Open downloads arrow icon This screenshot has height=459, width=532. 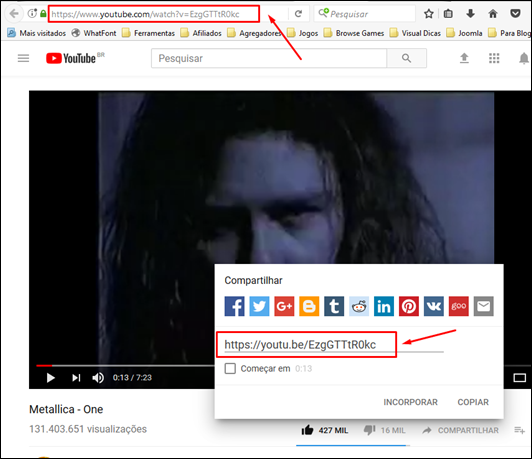(470, 14)
